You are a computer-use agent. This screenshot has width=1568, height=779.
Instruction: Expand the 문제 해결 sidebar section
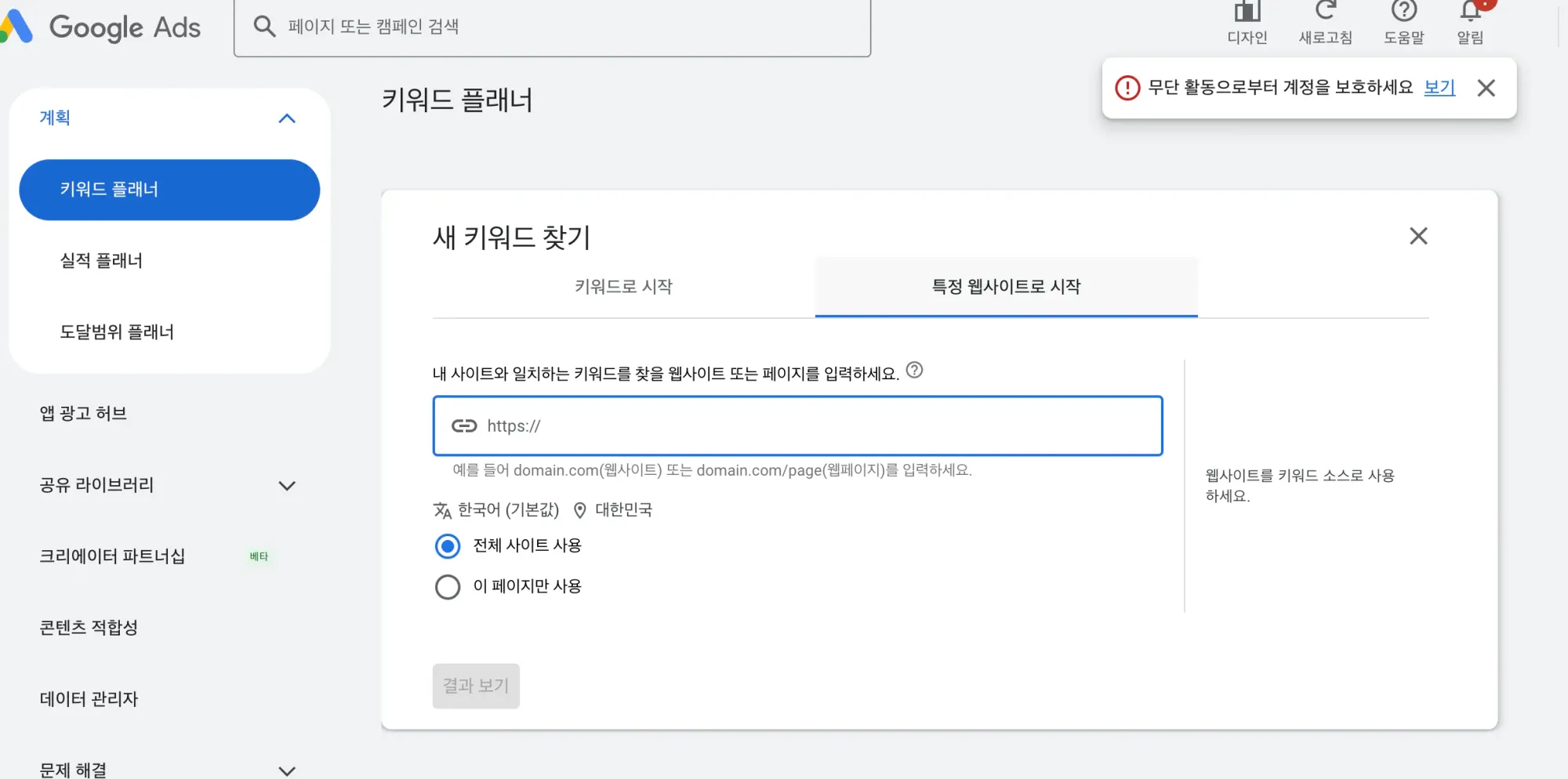click(x=287, y=769)
